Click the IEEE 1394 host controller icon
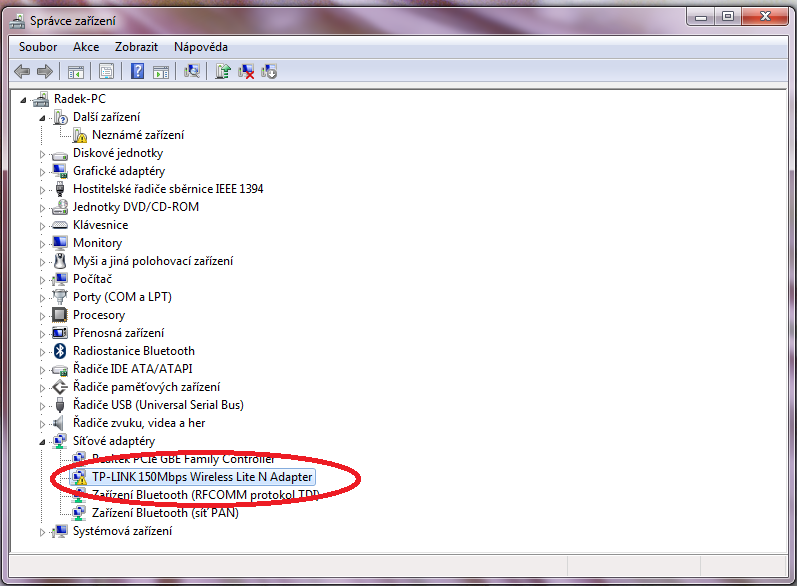This screenshot has width=797, height=586. (x=60, y=189)
